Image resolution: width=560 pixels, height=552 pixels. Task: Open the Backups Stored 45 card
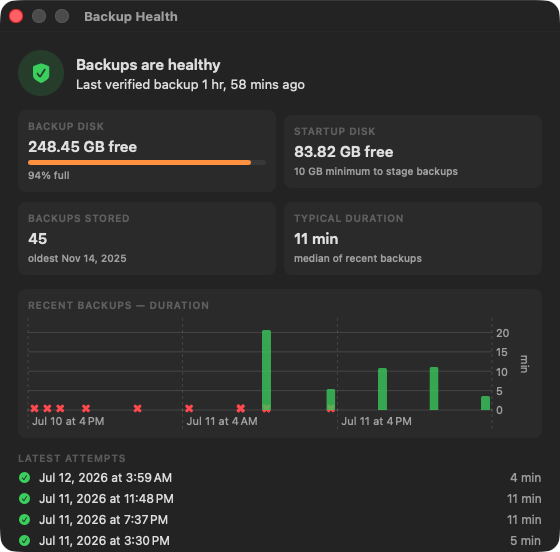point(147,239)
